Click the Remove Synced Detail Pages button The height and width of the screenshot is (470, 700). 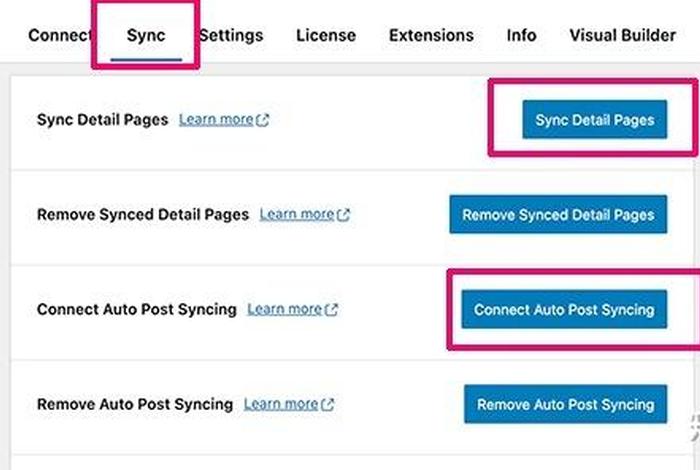tap(558, 214)
